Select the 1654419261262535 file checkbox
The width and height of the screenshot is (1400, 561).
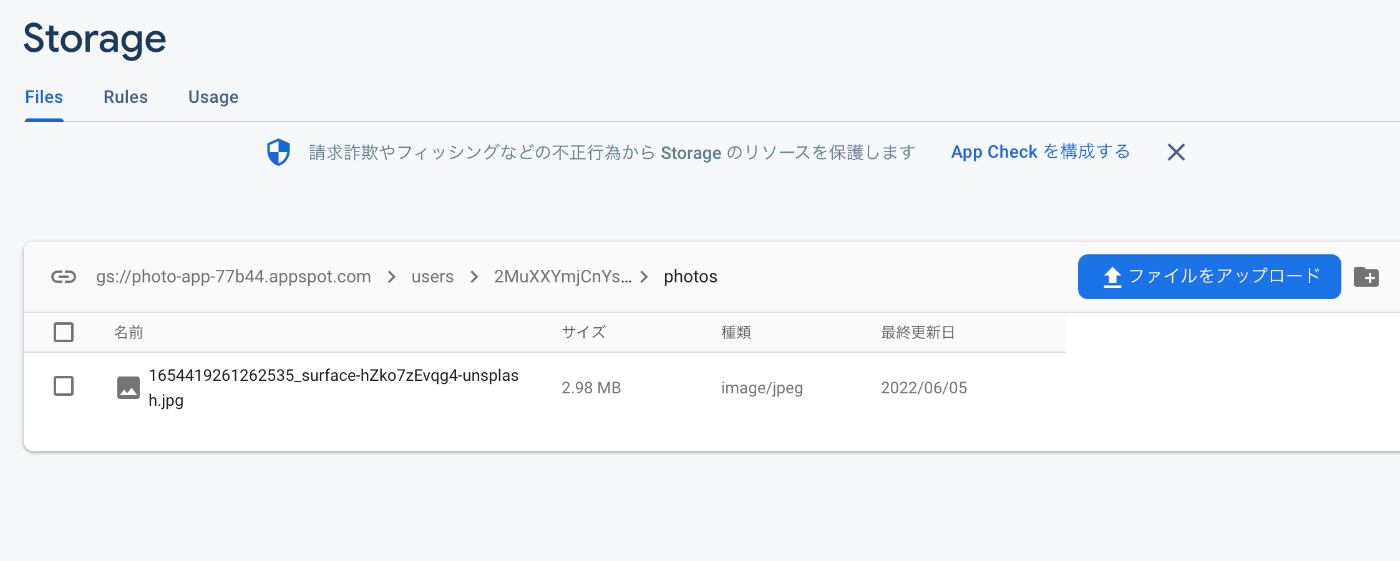click(x=63, y=386)
